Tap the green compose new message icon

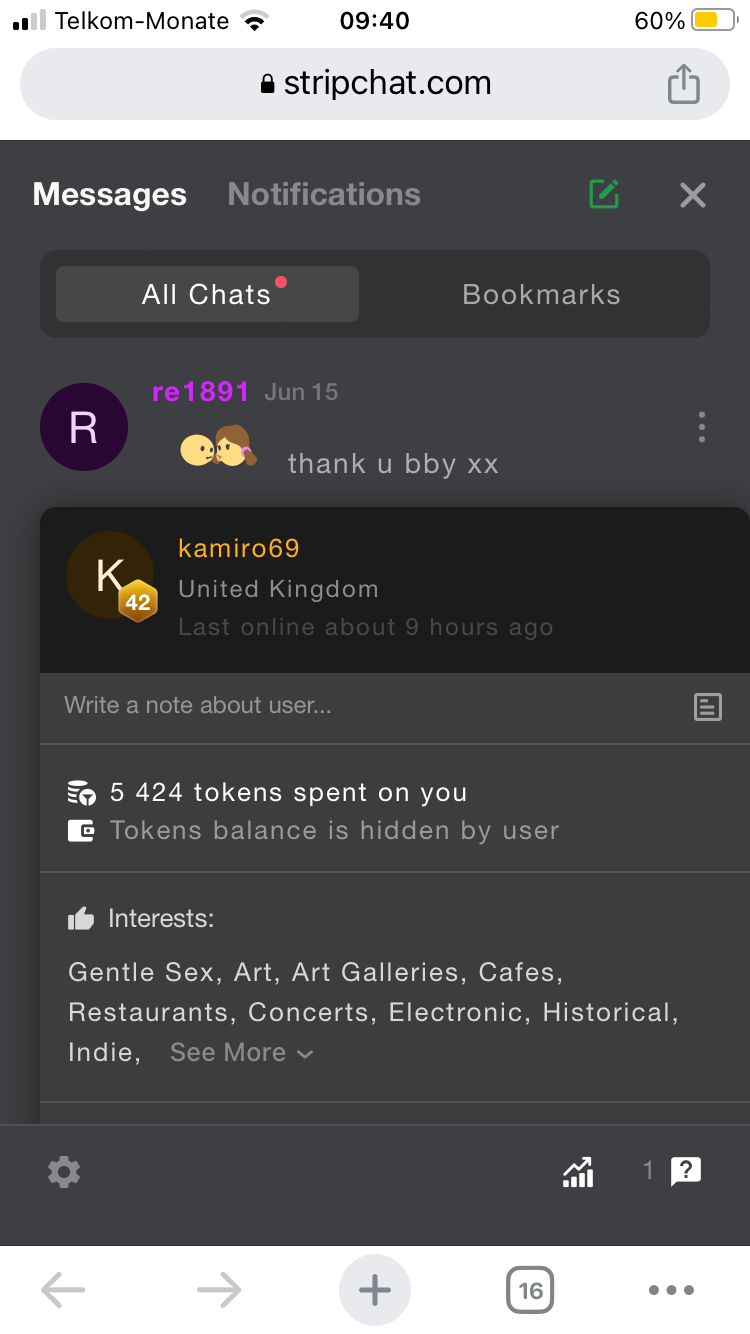[x=604, y=194]
